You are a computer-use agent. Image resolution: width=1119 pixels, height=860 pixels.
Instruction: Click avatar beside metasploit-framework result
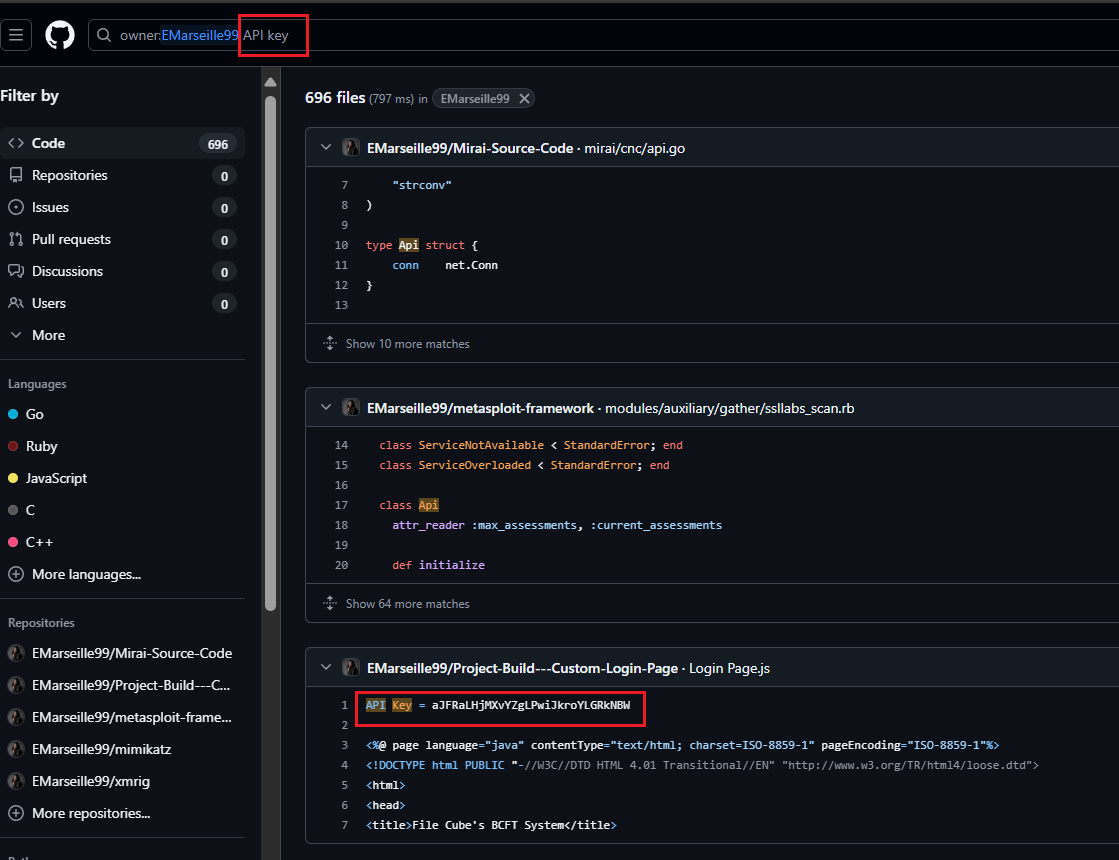tap(350, 408)
